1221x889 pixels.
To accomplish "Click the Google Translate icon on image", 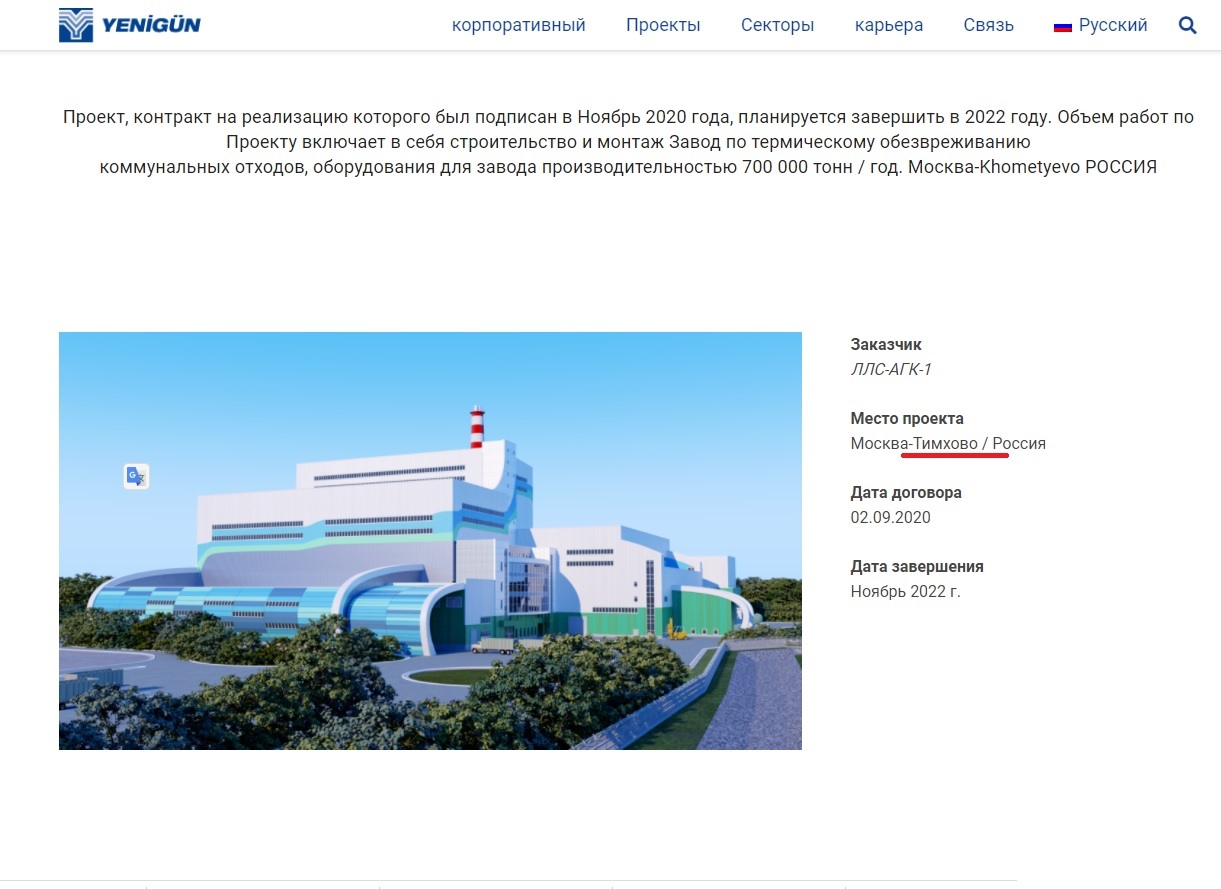I will (x=136, y=476).
